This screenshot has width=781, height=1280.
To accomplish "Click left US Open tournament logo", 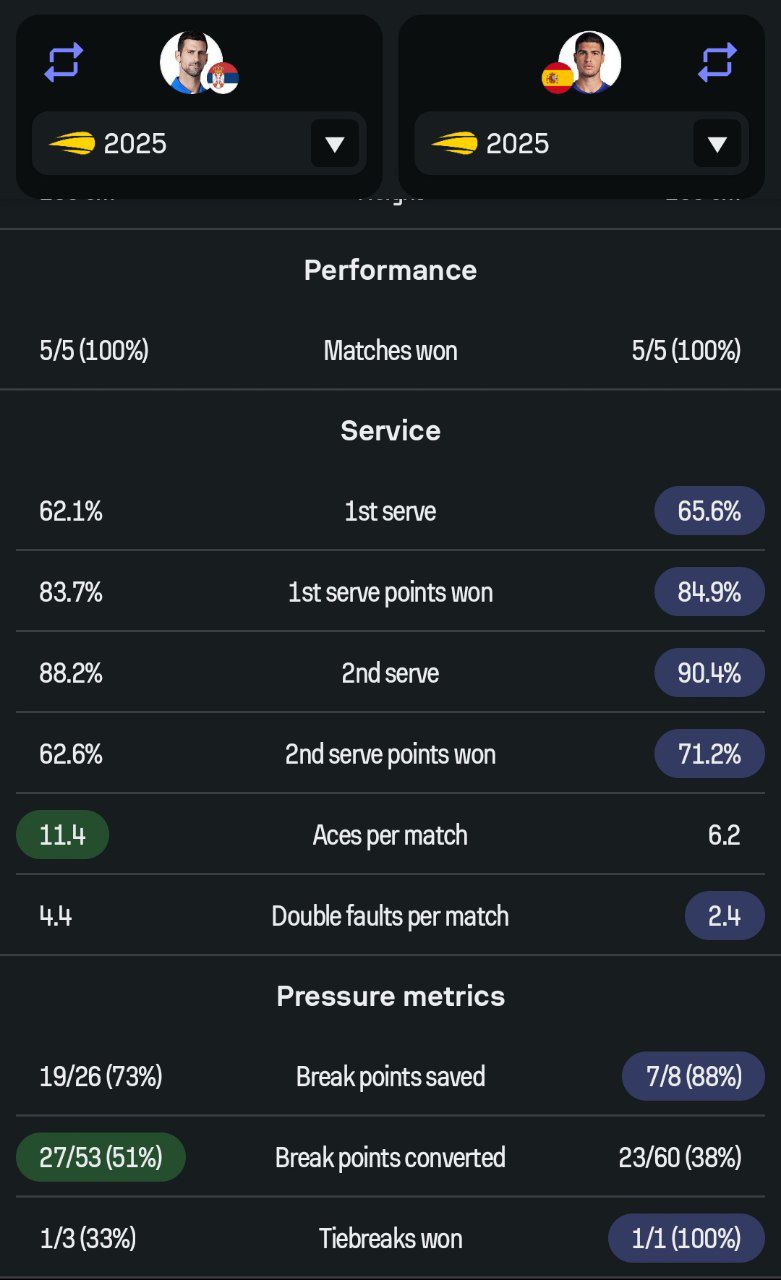I will (x=72, y=143).
